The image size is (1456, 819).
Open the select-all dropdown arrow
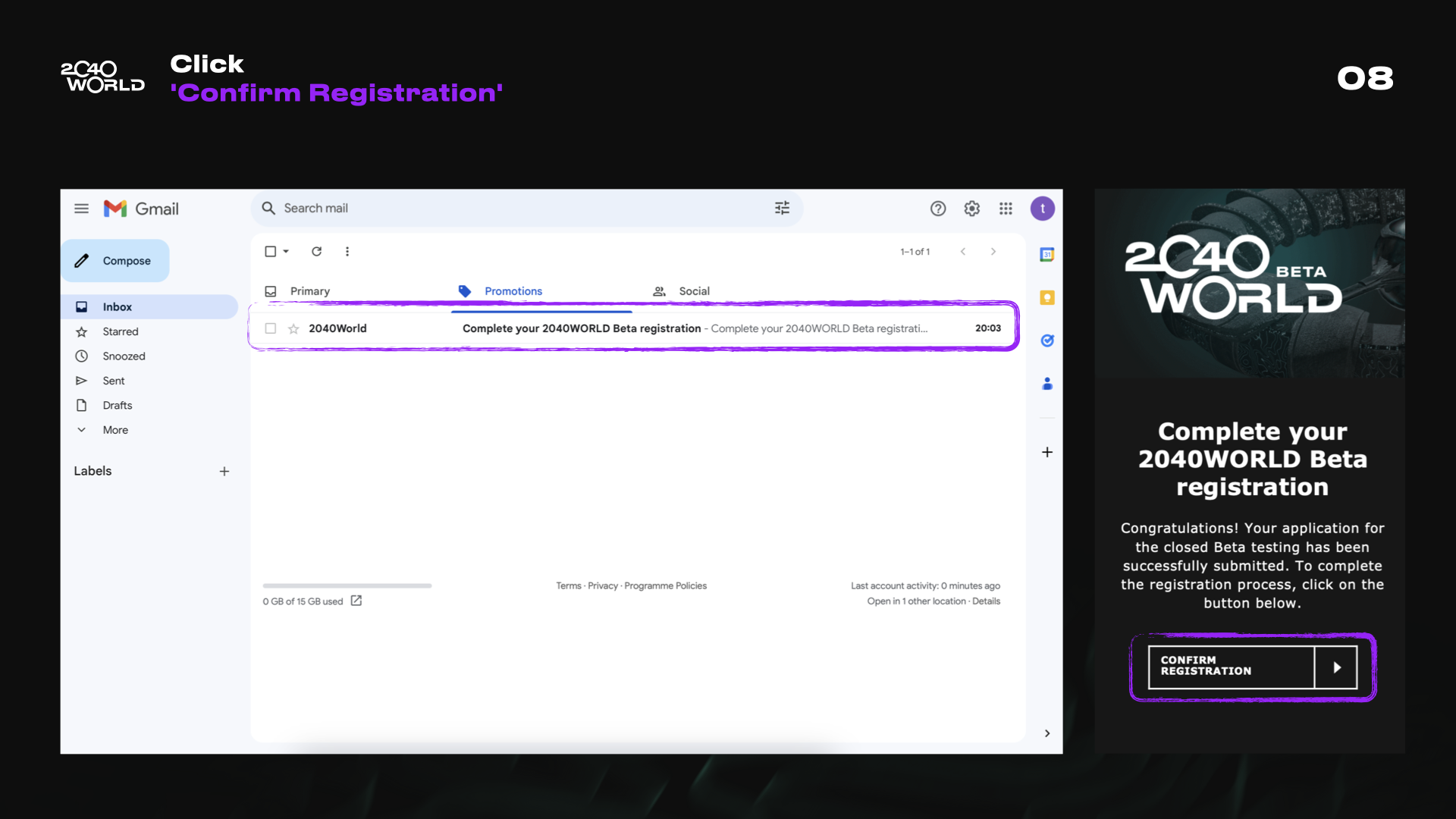286,252
